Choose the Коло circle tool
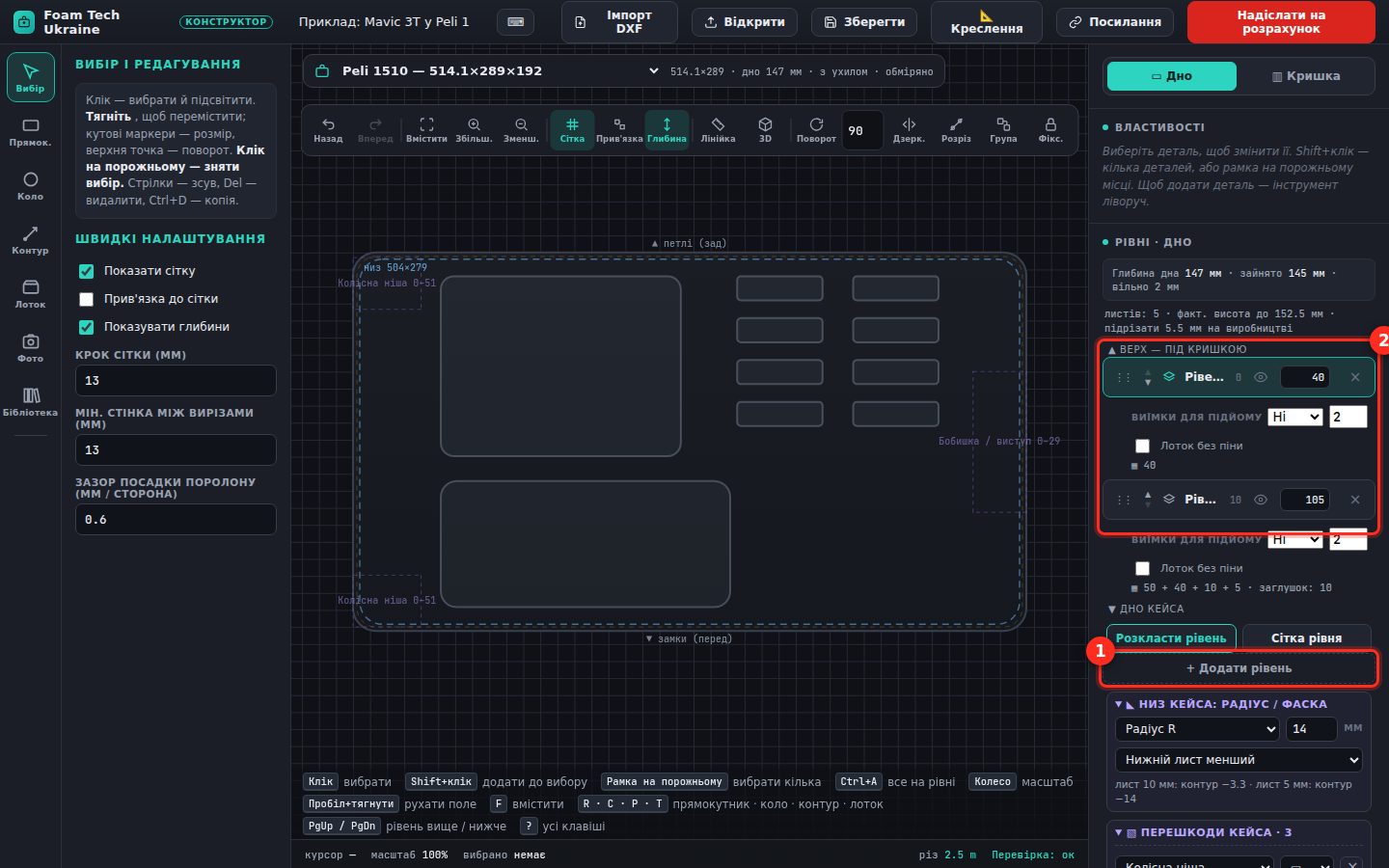The image size is (1389, 868). tap(30, 186)
